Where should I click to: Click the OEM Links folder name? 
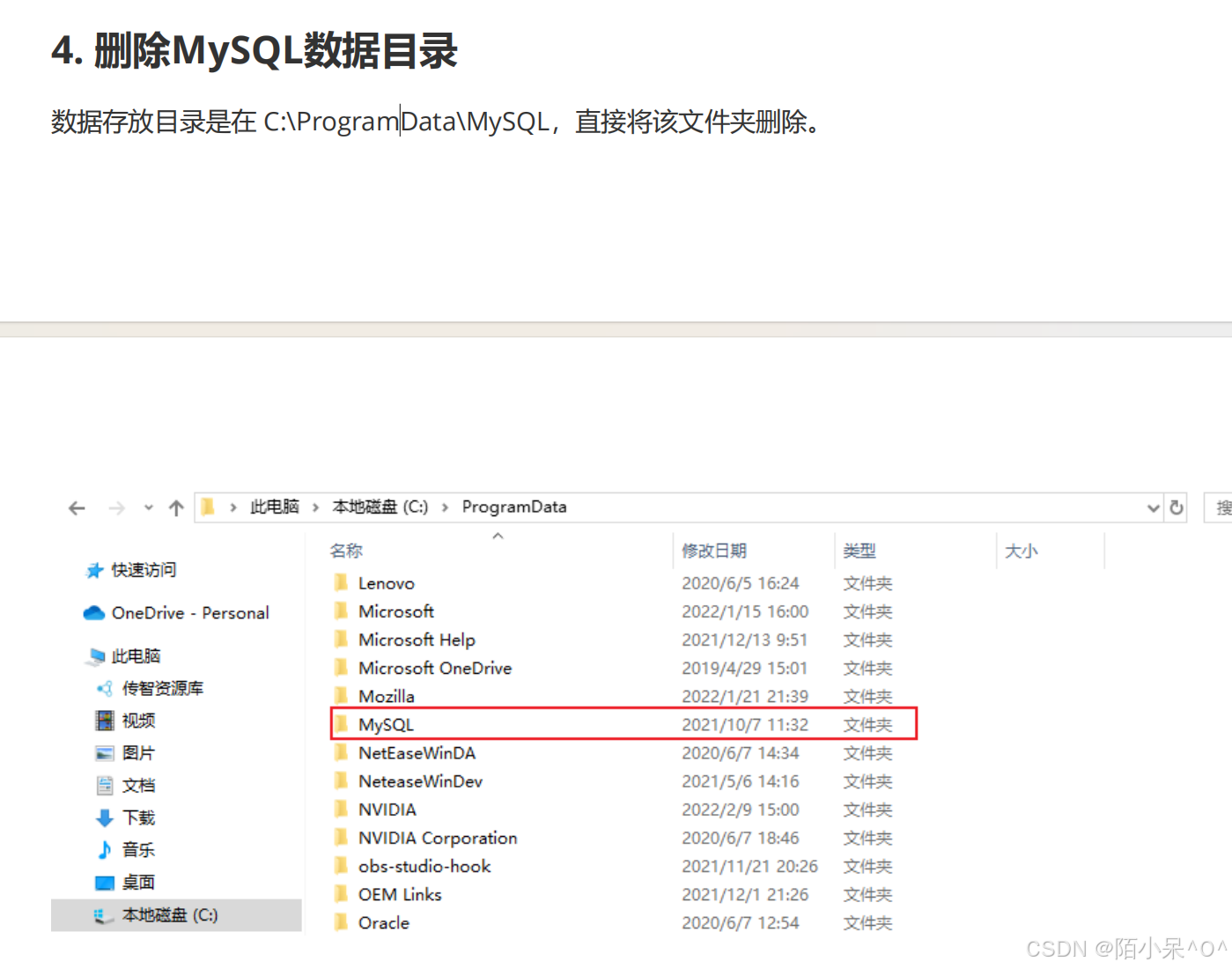pos(400,894)
